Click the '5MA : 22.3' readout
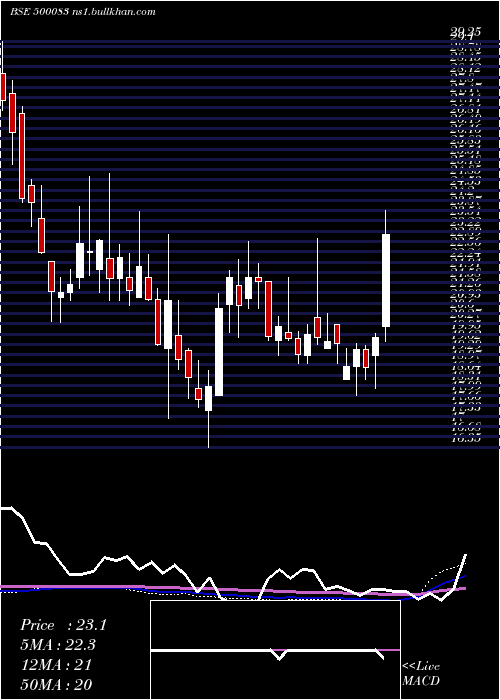 58,645
